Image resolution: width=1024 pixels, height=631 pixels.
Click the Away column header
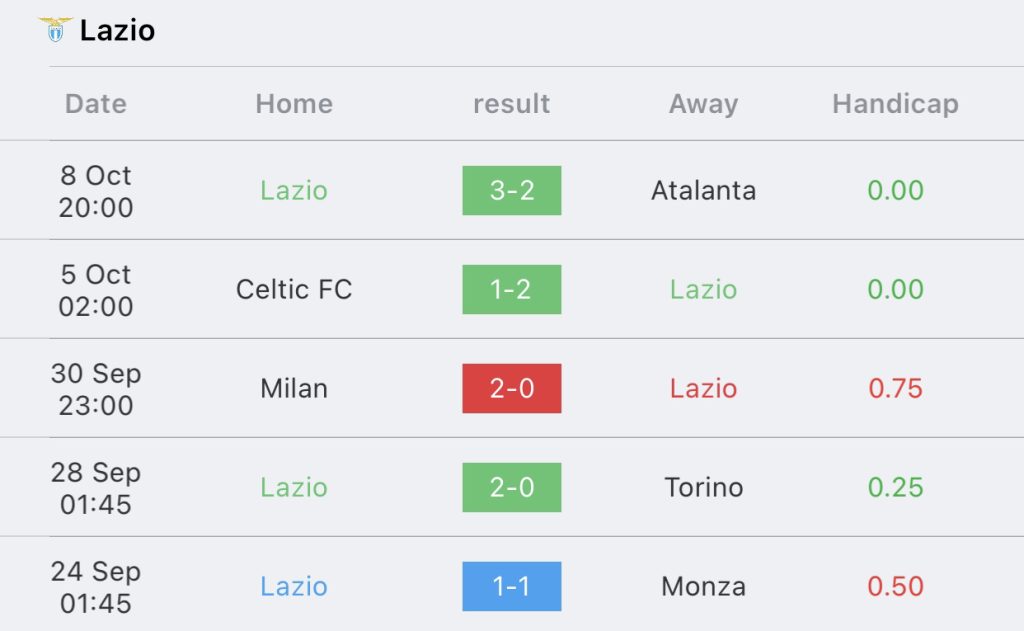(703, 104)
